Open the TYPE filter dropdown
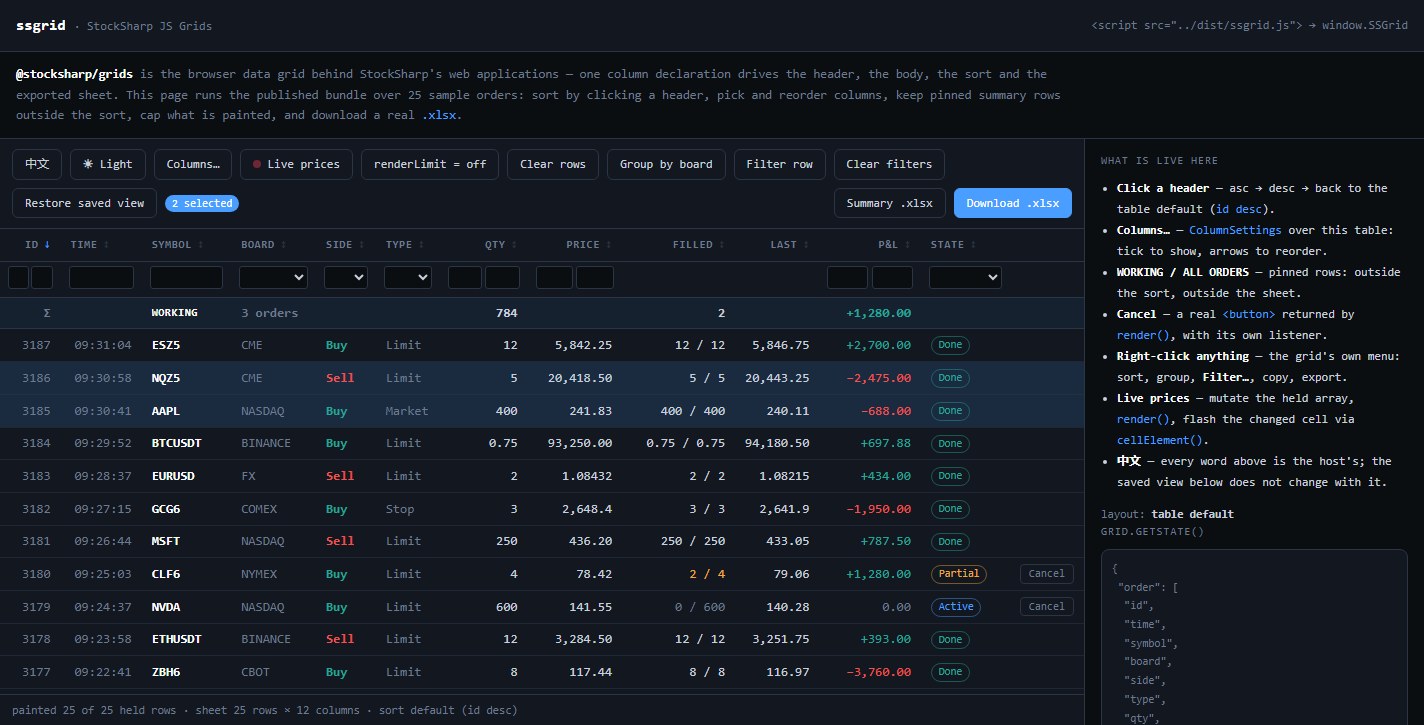 tap(408, 277)
